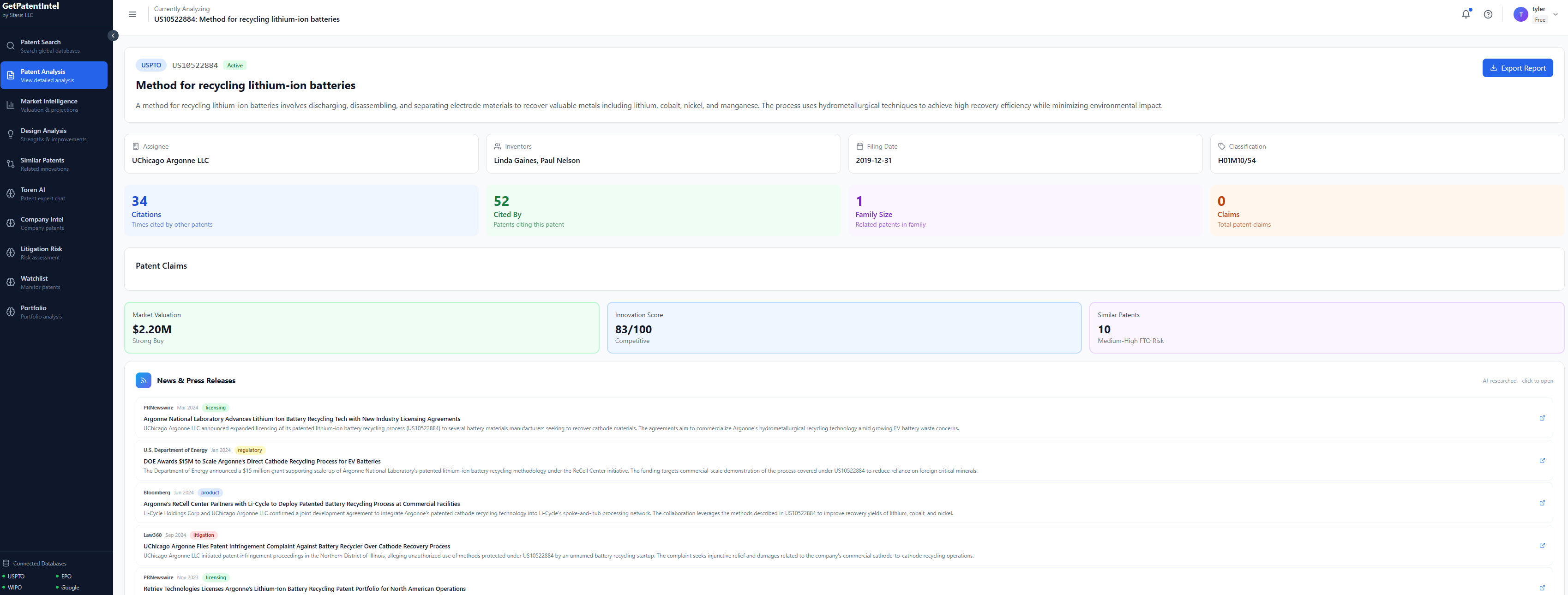This screenshot has width=1568, height=595.
Task: Go to Similar Patents section
Action: [54, 164]
